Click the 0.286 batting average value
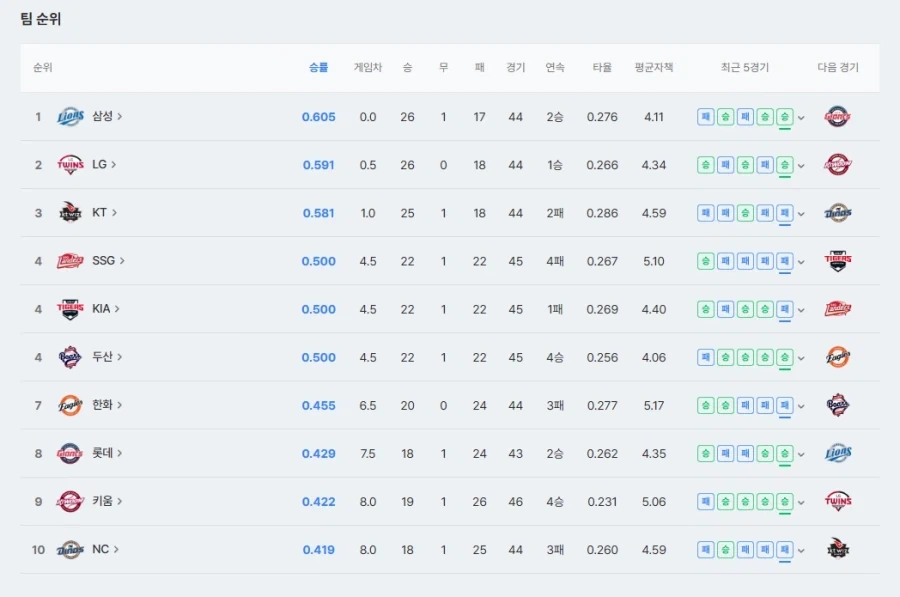This screenshot has height=597, width=900. pos(602,214)
